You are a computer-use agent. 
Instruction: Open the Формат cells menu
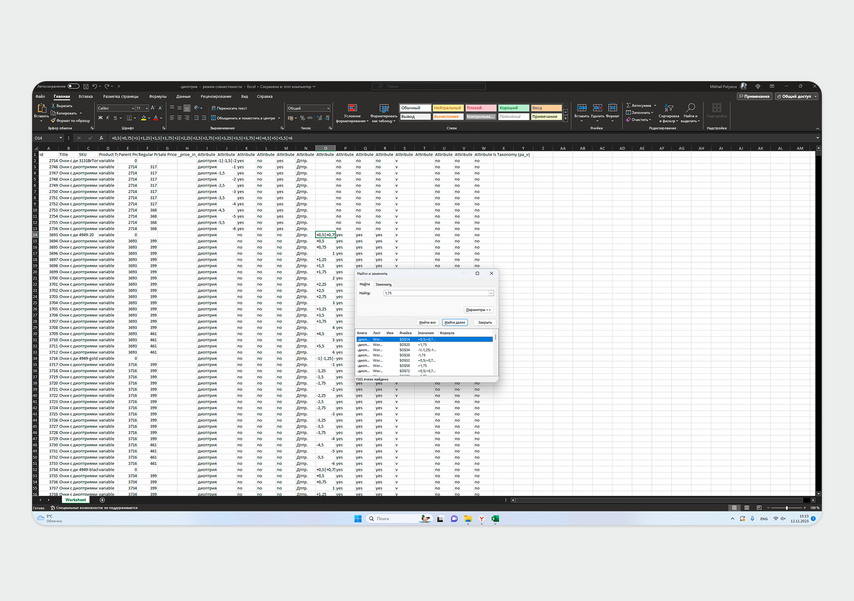(613, 111)
